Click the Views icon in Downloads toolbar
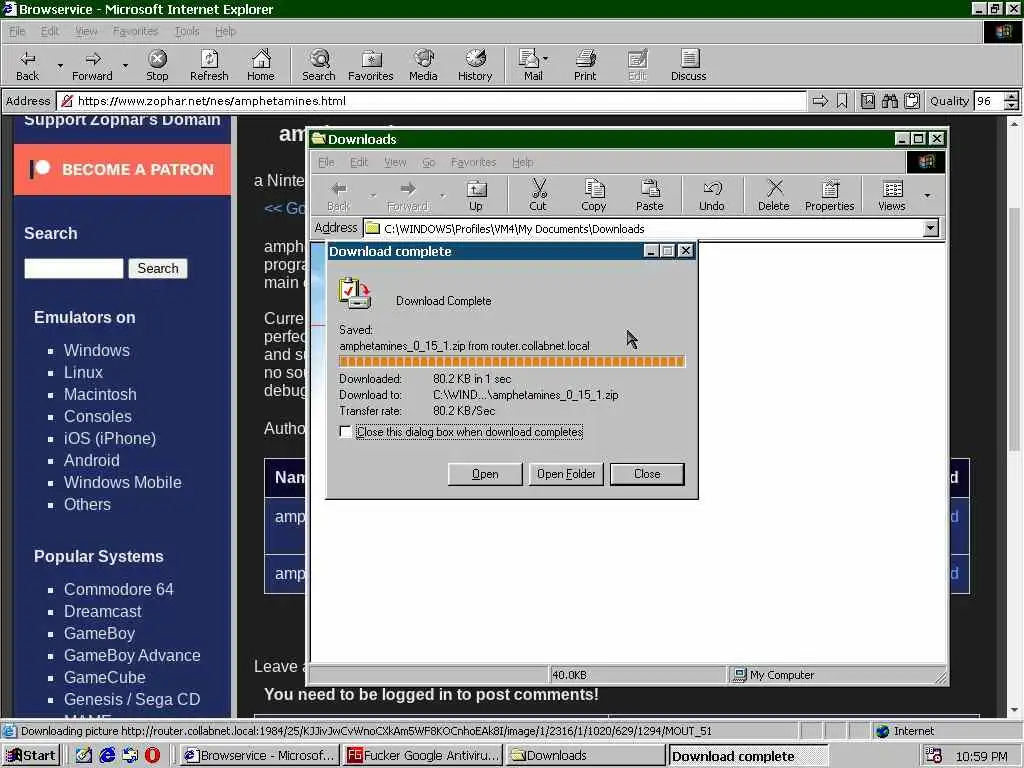The image size is (1024, 768). coord(892,195)
